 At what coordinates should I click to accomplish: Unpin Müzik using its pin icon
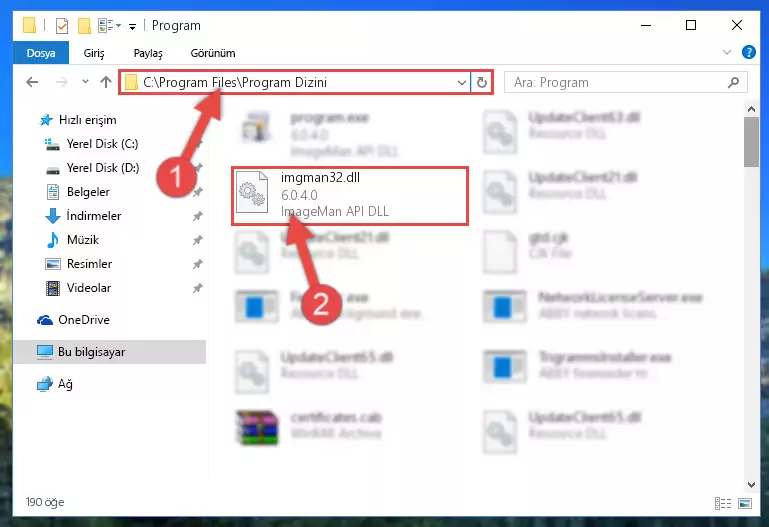tap(198, 240)
